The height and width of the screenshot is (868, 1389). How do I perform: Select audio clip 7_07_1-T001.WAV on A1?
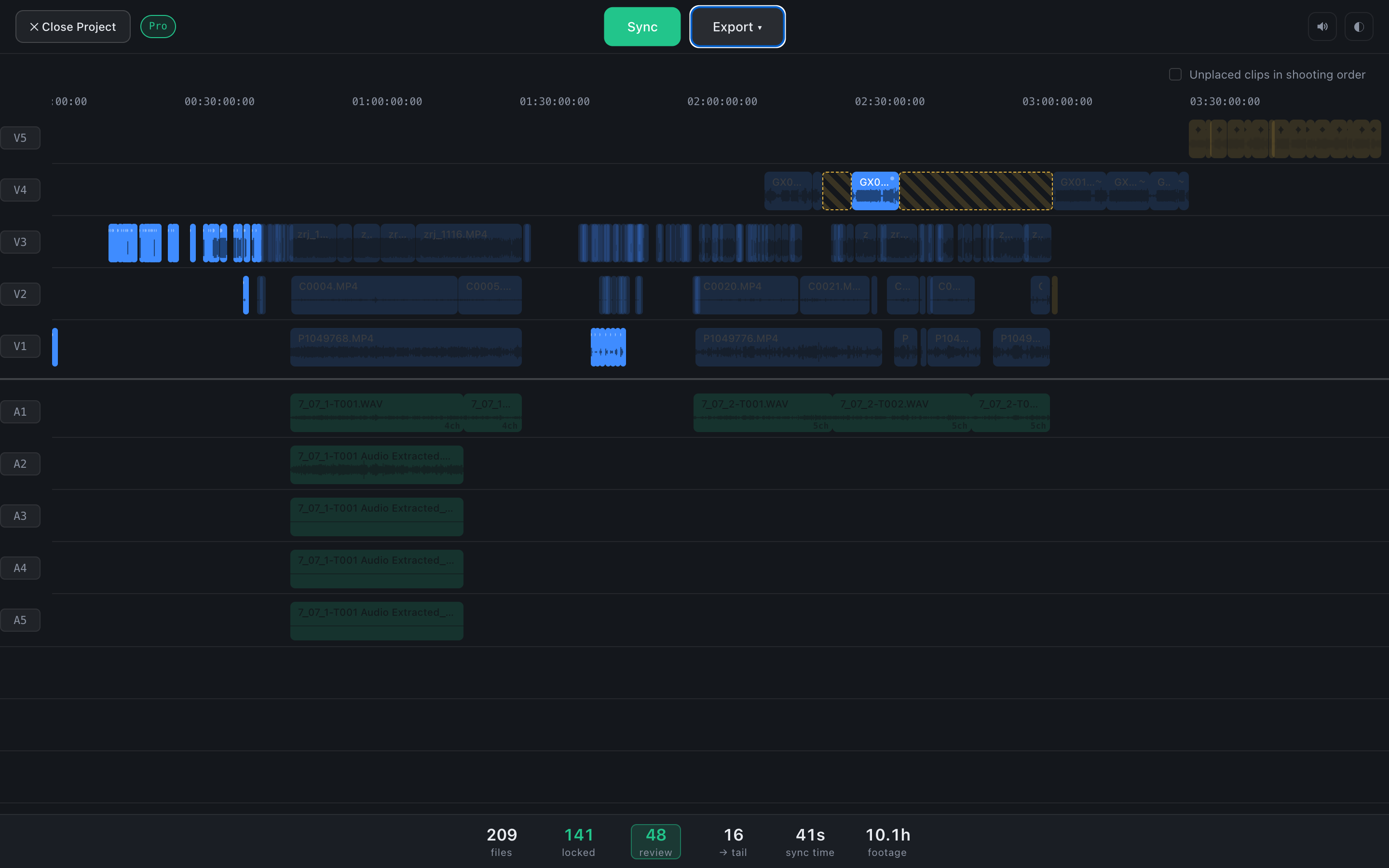[377, 413]
